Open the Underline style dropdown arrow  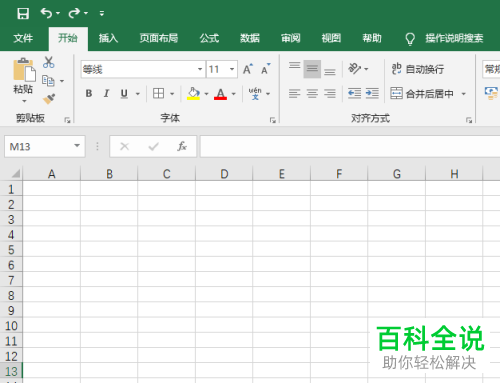click(x=138, y=94)
